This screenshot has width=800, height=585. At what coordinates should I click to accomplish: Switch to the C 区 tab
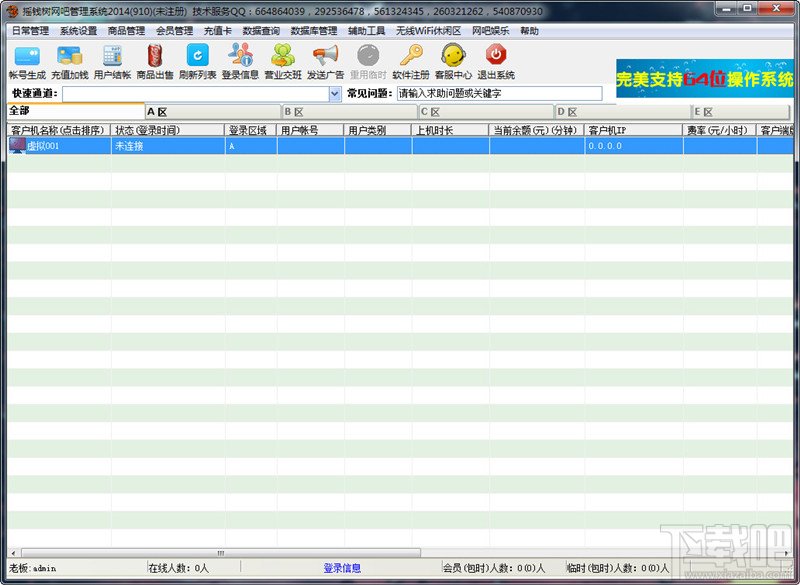[486, 112]
